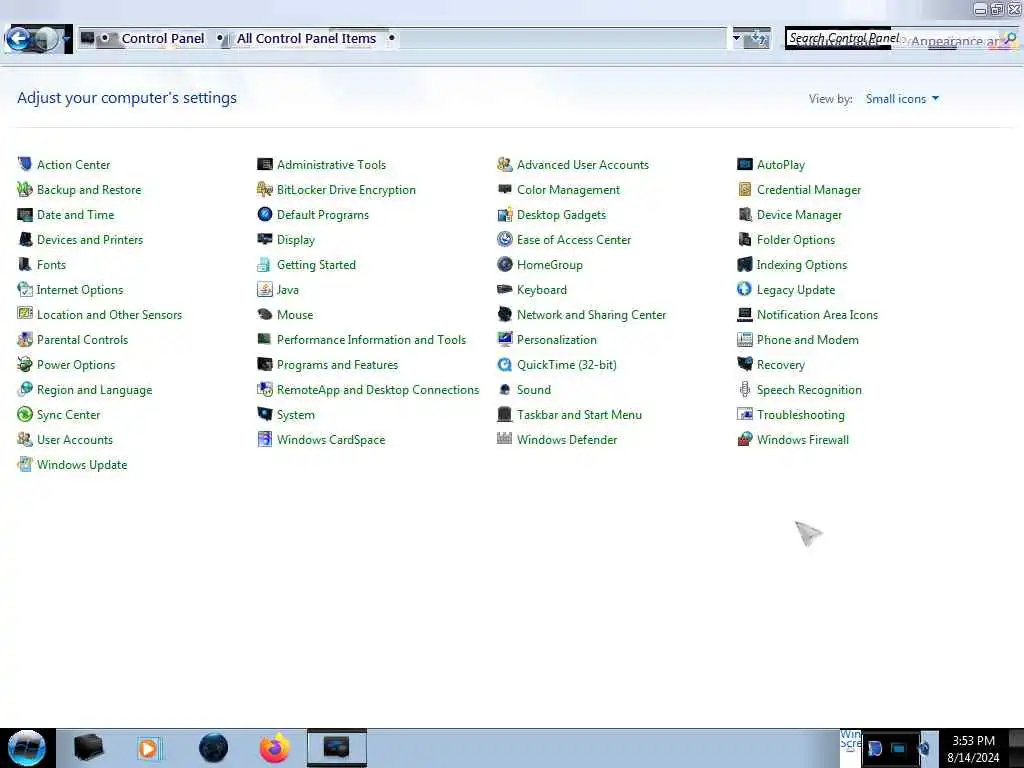Open the Windows Update icon

click(25, 464)
